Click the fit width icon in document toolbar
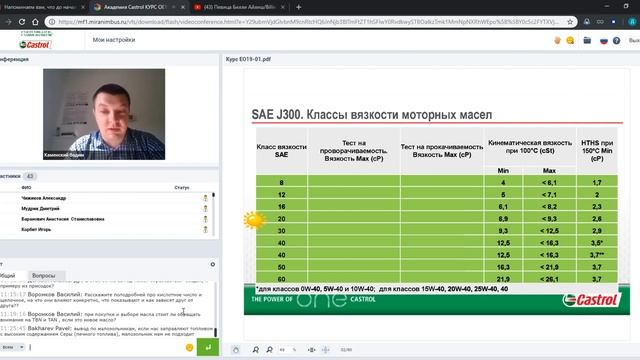This screenshot has height=360, width=640. click(311, 350)
